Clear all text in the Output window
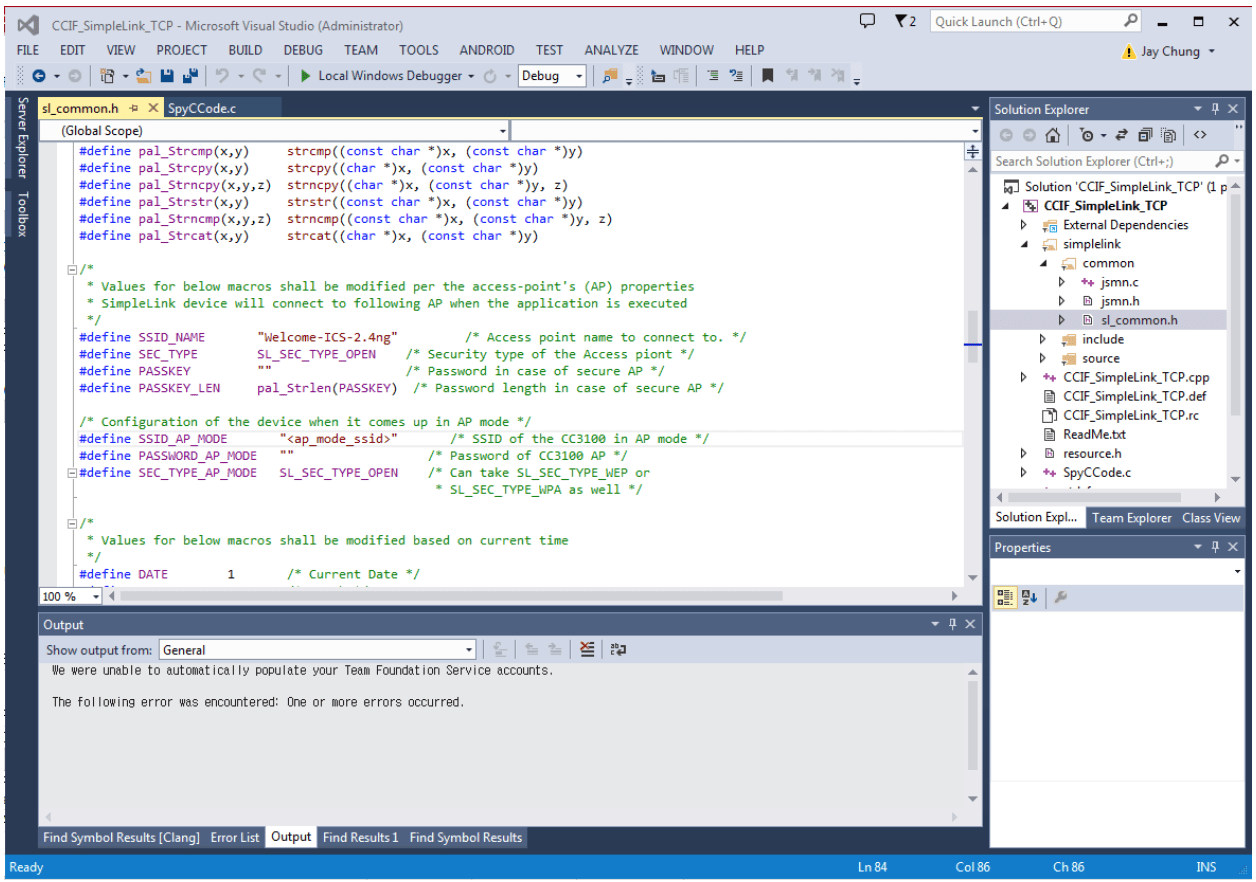This screenshot has height=882, width=1256. (x=587, y=649)
